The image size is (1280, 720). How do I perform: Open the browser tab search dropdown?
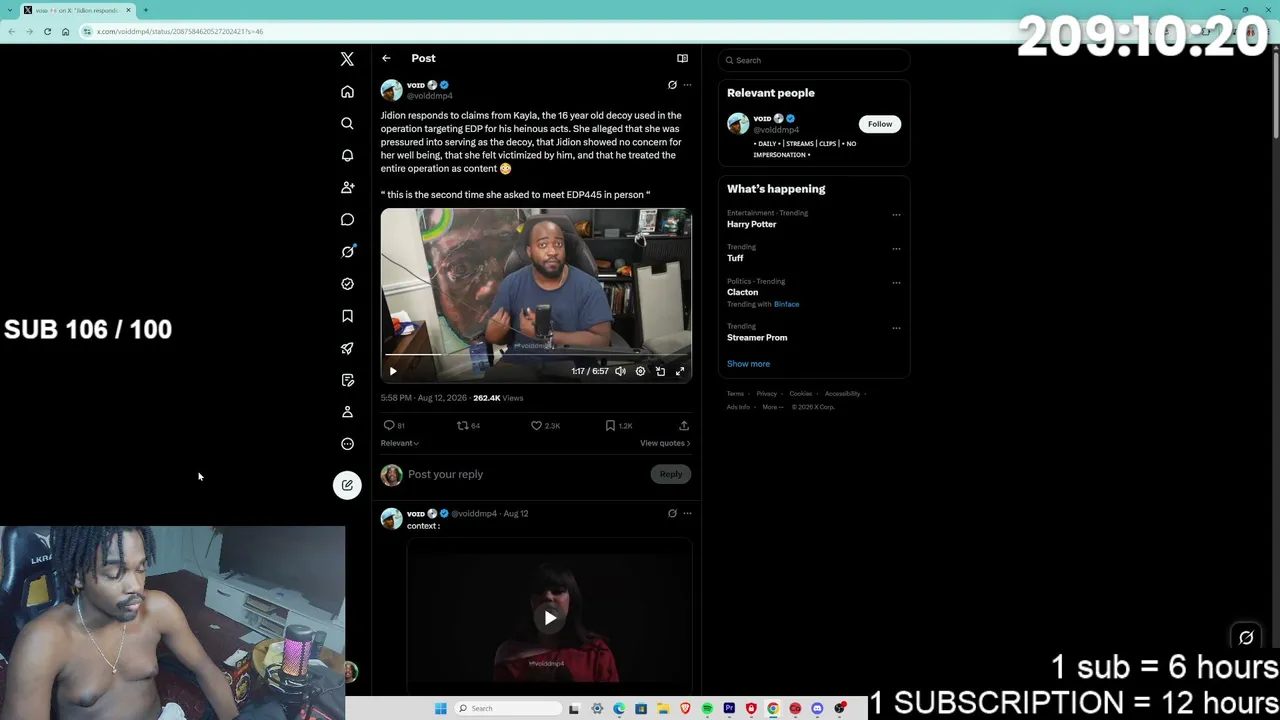click(x=9, y=10)
